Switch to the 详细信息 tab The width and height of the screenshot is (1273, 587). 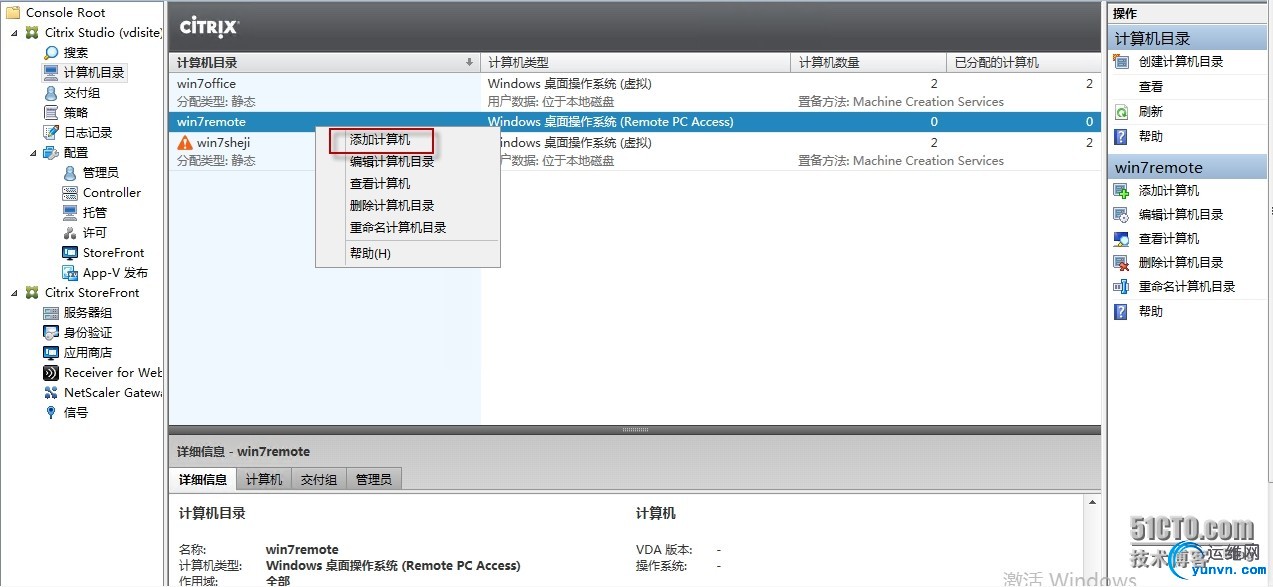(203, 479)
